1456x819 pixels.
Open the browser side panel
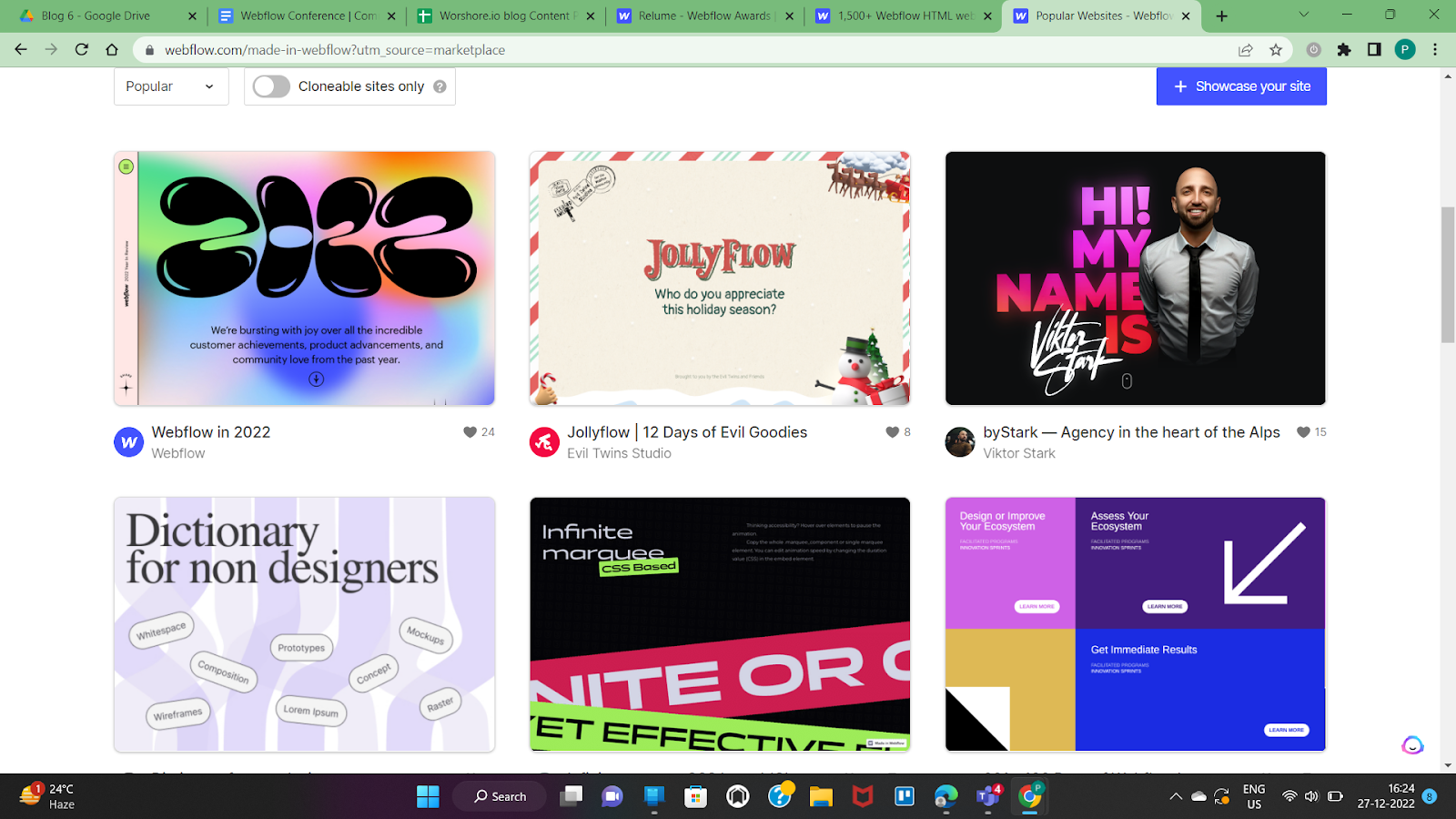tap(1374, 50)
